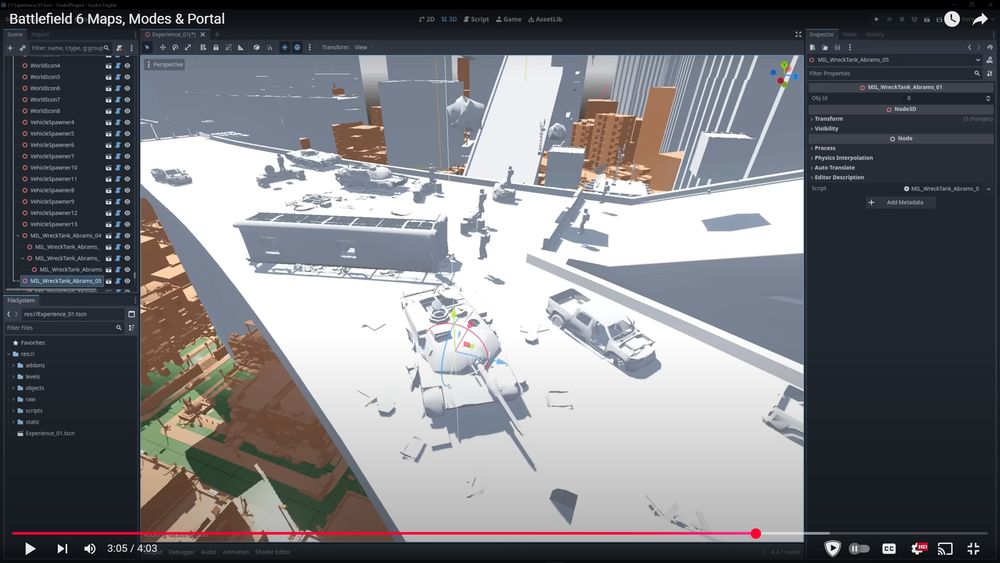Play the YouTube video
Image resolution: width=1000 pixels, height=563 pixels.
(29, 548)
